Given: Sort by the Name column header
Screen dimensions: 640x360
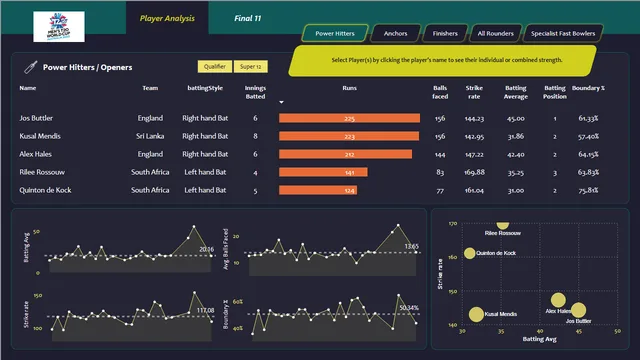Looking at the screenshot, I should (28, 88).
